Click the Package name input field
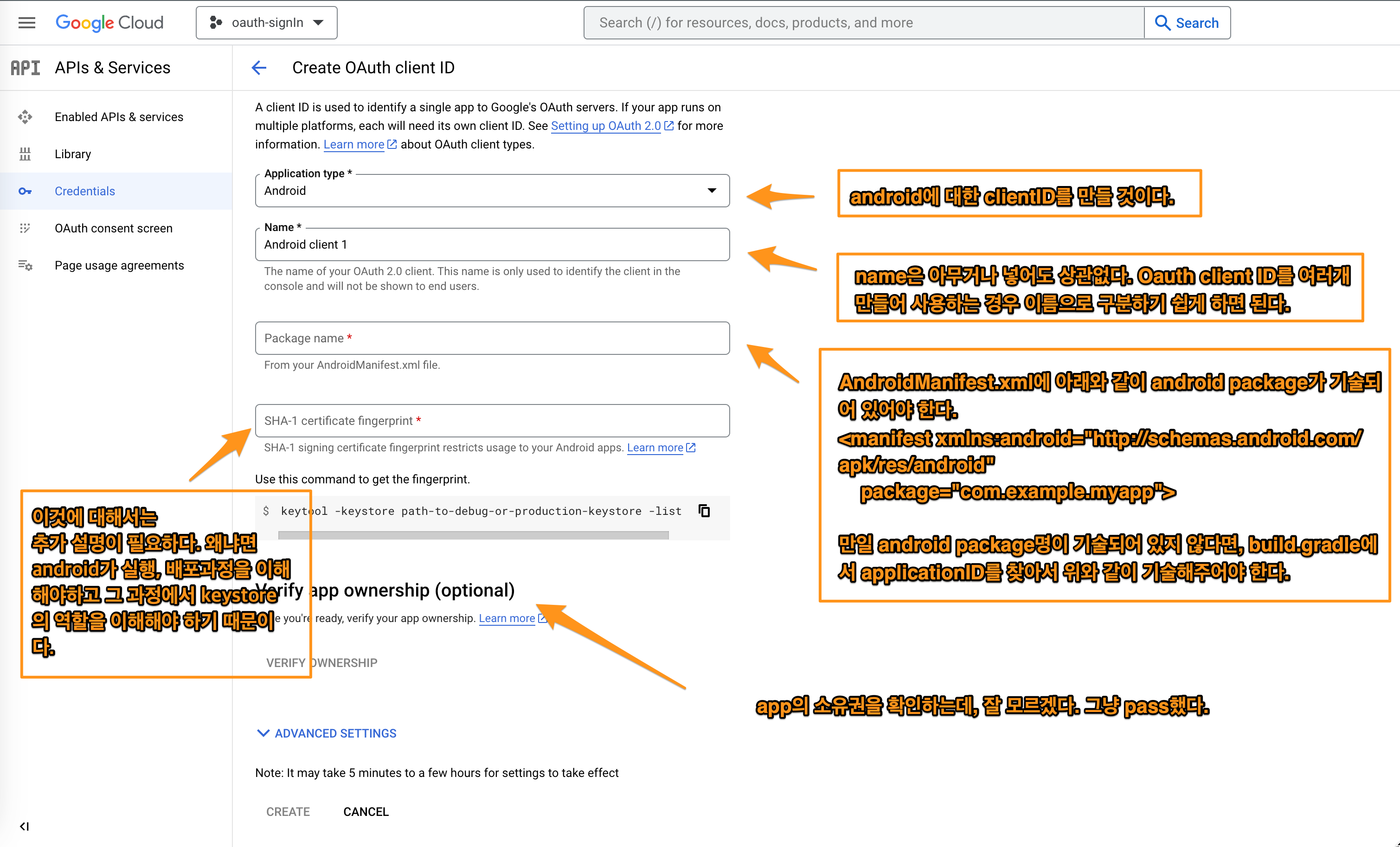 pyautogui.click(x=492, y=338)
